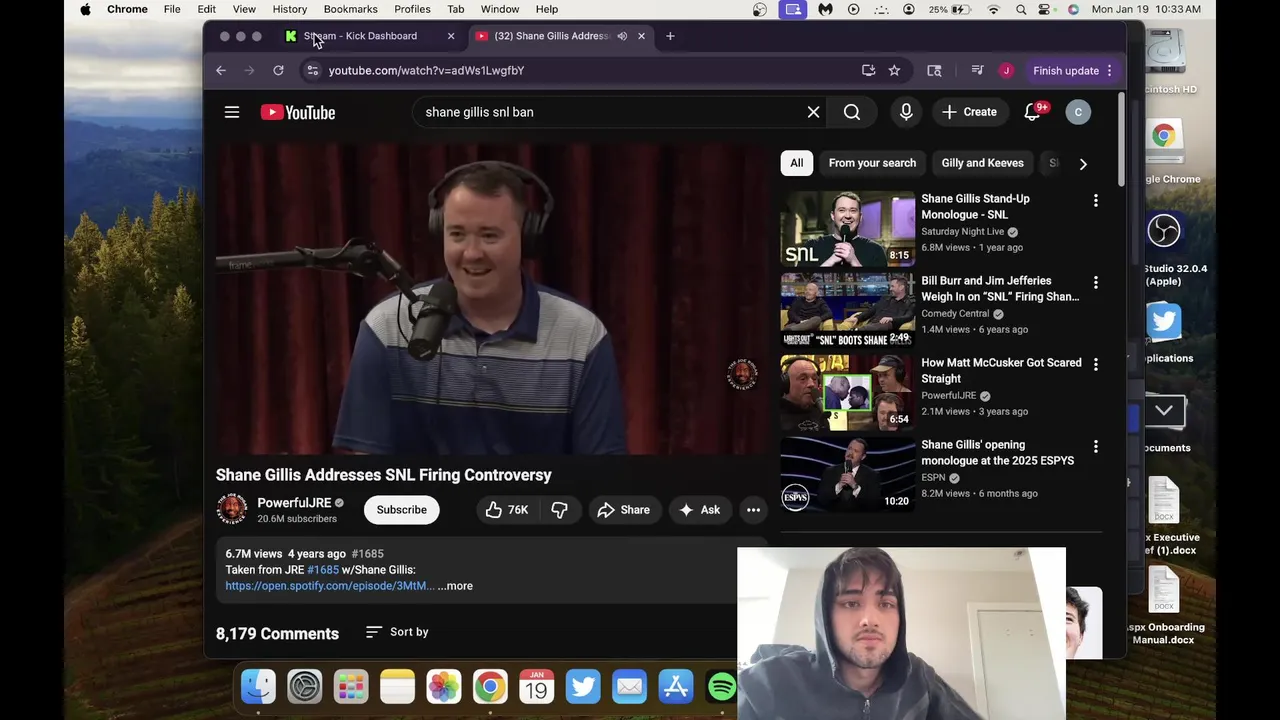The width and height of the screenshot is (1280, 720).
Task: Open the Profiles menu
Action: pos(412,9)
